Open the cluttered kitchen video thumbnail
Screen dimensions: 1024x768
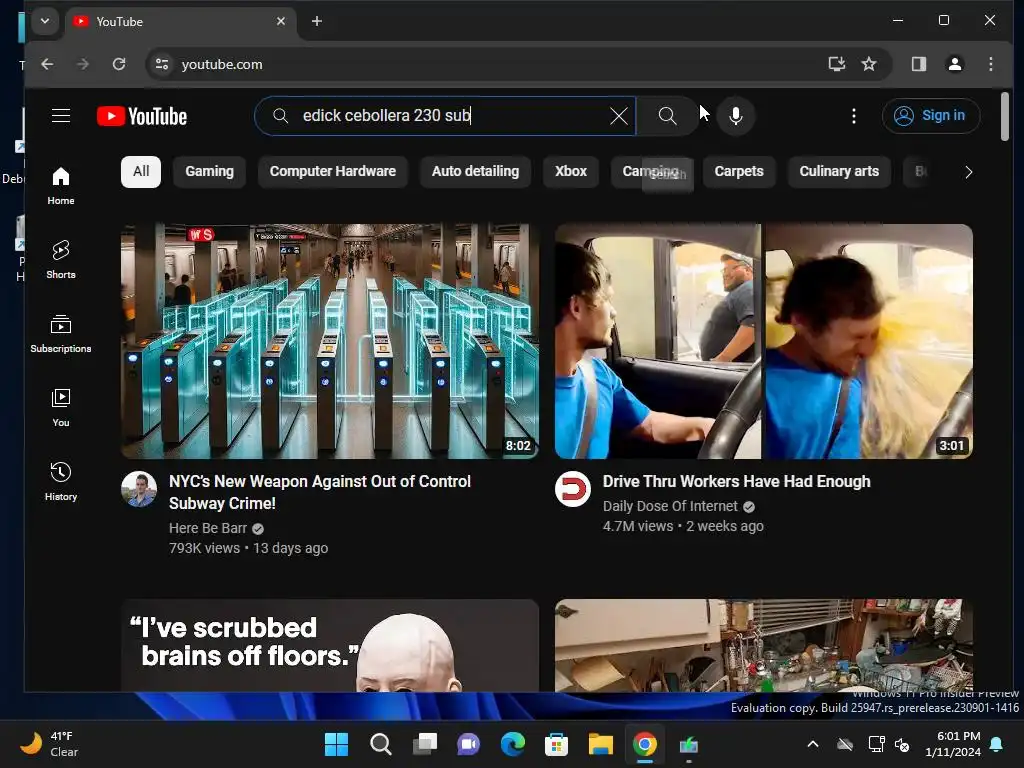[x=763, y=645]
